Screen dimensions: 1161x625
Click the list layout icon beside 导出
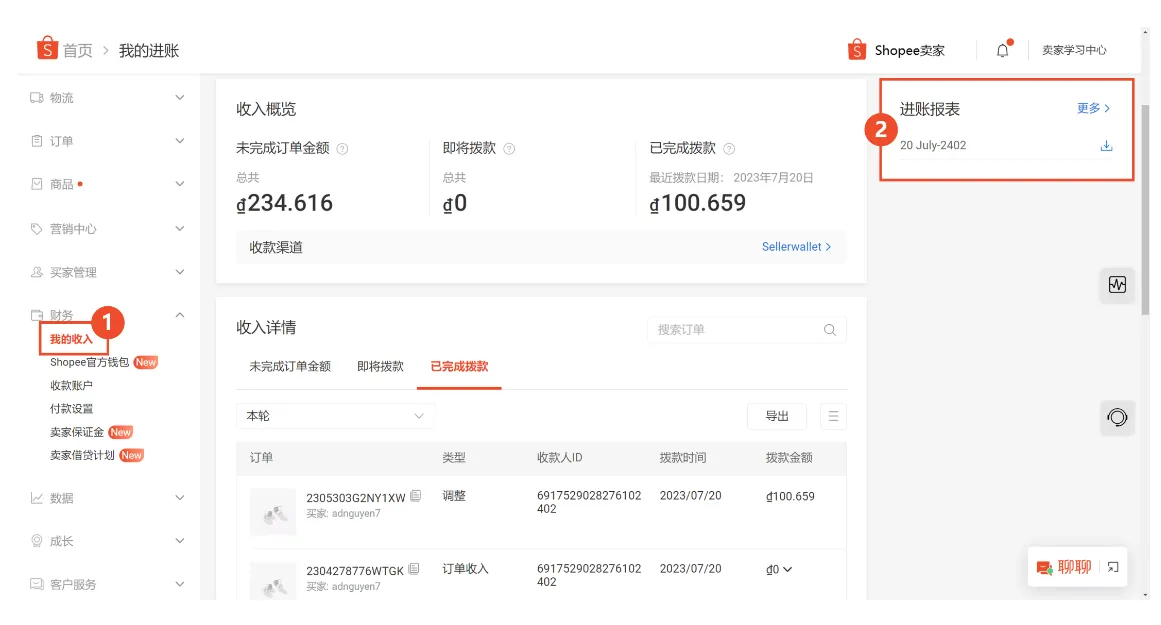(x=833, y=416)
